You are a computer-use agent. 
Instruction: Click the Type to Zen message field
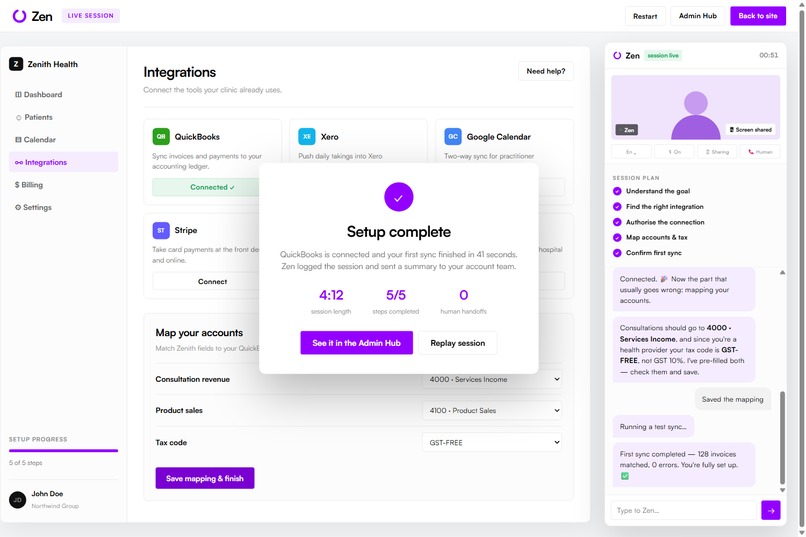(684, 510)
